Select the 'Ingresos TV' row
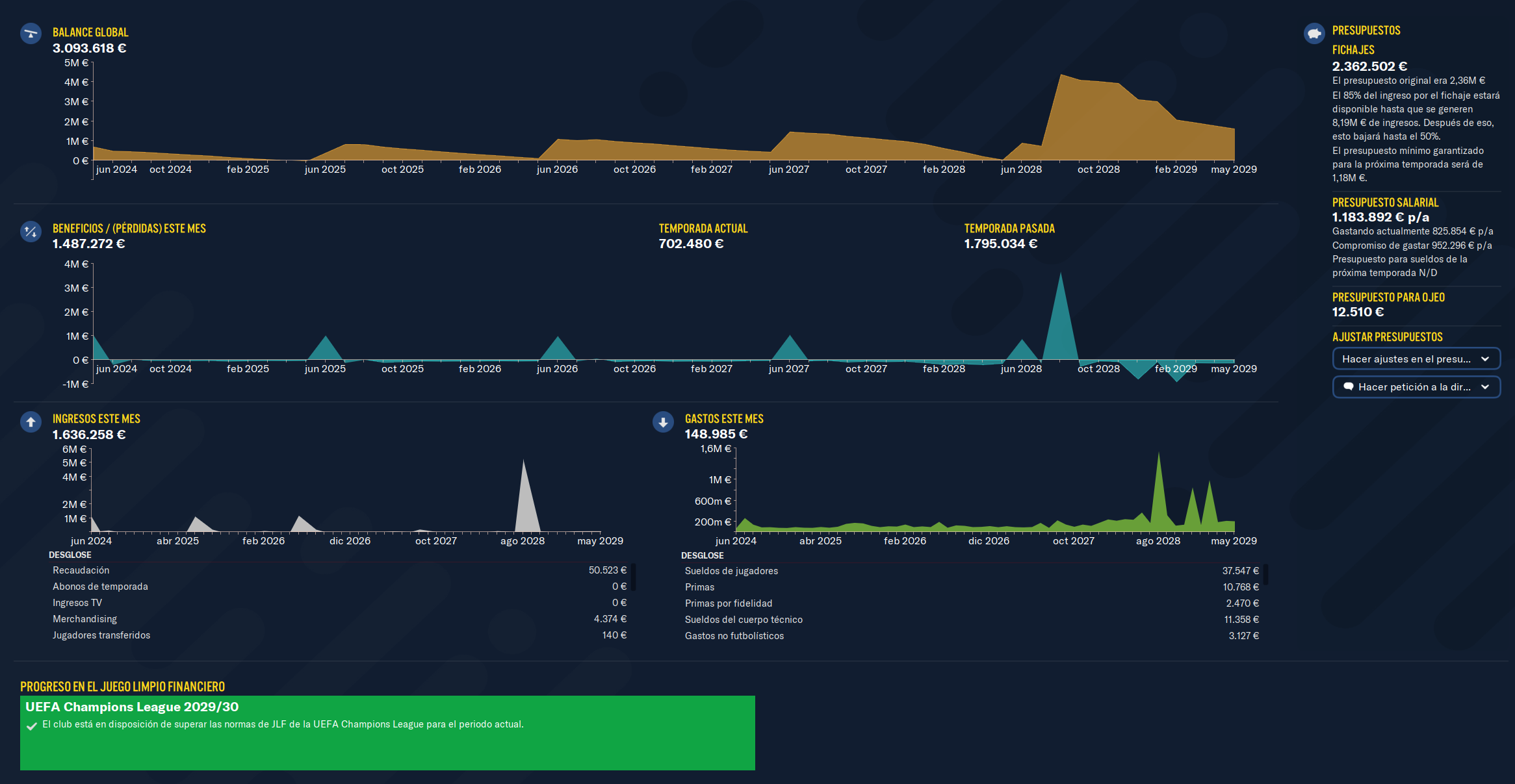 pos(339,603)
